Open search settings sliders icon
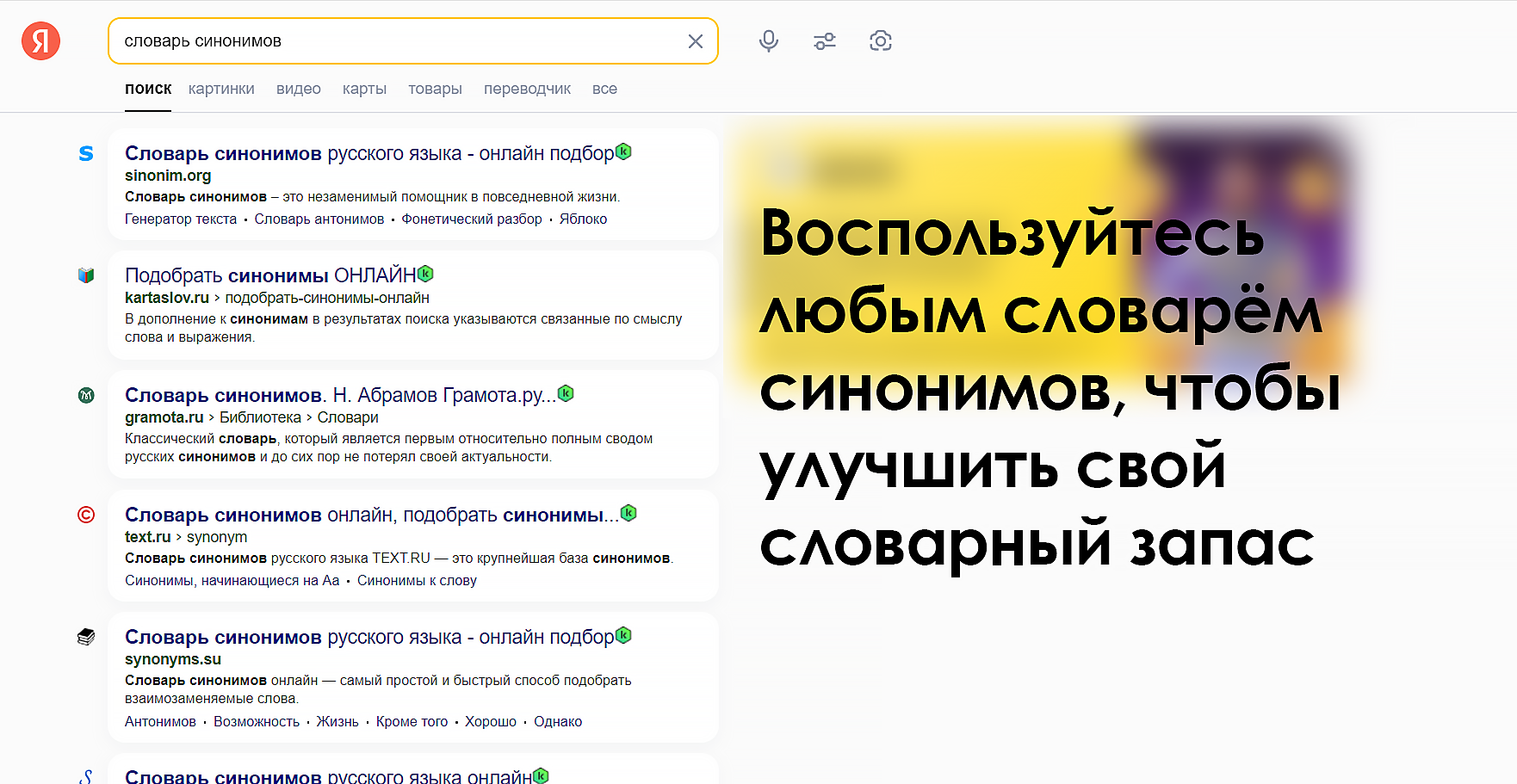Screen dimensions: 1517x784 click(x=825, y=40)
